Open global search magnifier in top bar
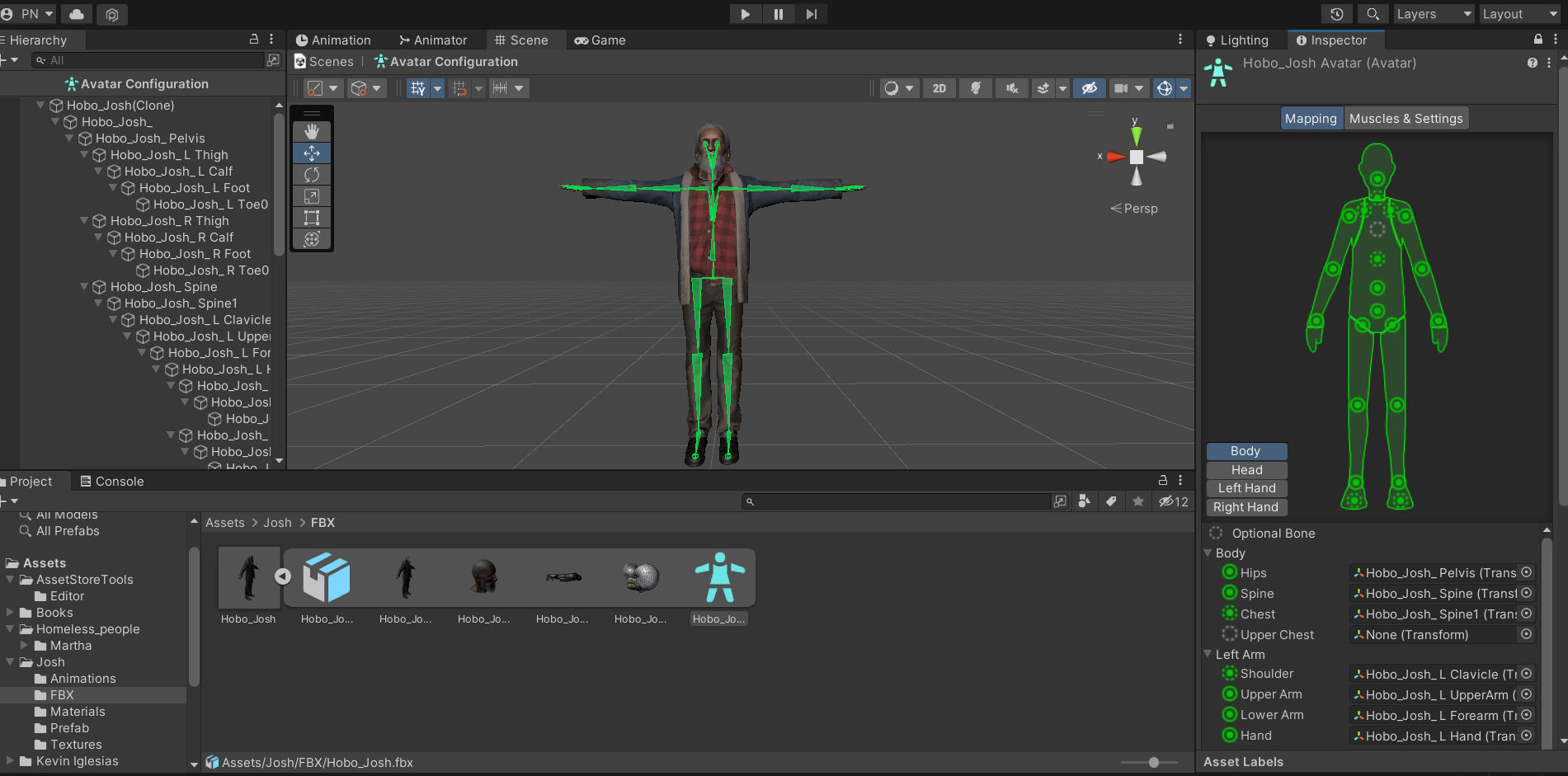Screen dimensions: 1568x776 click(x=1373, y=14)
